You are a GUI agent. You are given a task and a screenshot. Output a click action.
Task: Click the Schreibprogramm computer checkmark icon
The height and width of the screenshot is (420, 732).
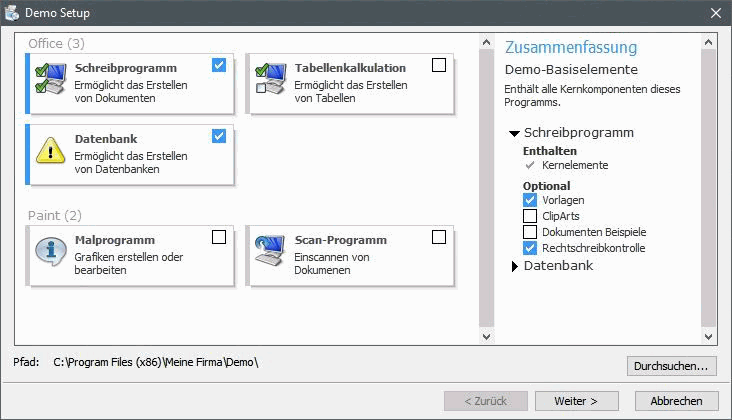(x=50, y=78)
